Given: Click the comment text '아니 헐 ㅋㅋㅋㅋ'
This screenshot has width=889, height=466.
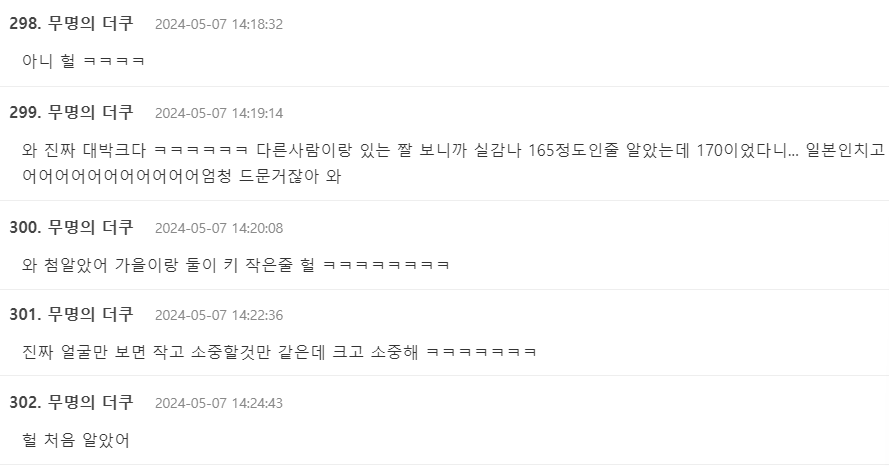Looking at the screenshot, I should [83, 61].
